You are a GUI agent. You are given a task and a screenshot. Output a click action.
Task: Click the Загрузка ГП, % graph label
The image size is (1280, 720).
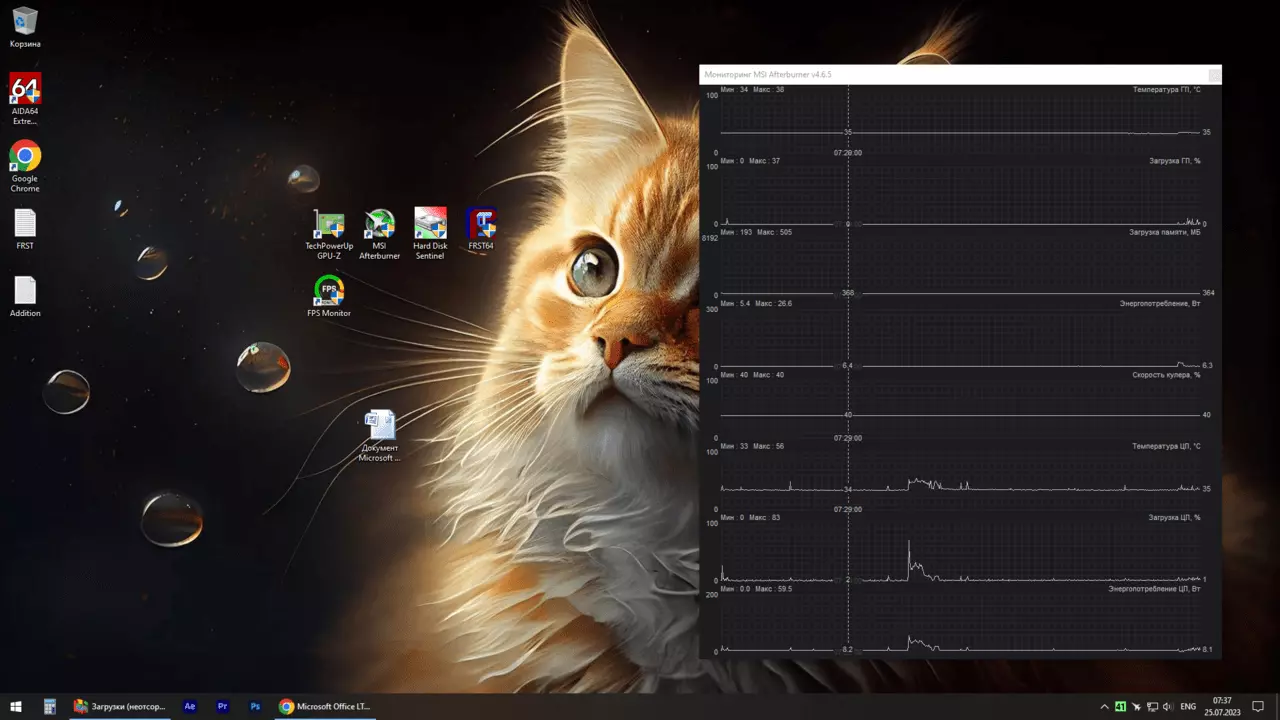pos(1175,161)
